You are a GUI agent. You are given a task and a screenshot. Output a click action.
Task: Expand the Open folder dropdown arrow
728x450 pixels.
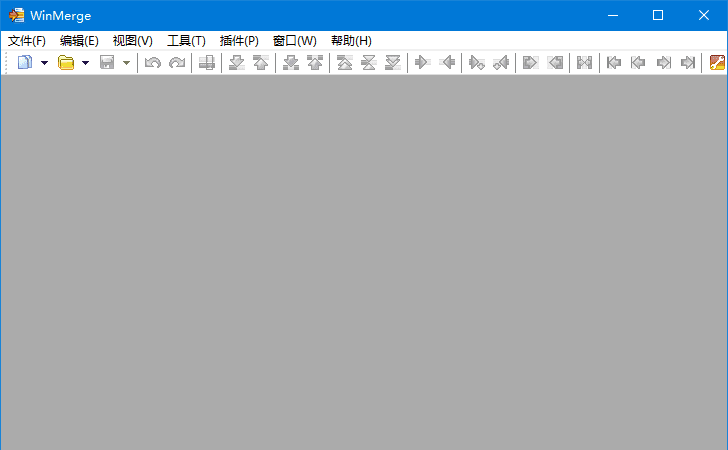click(x=85, y=63)
